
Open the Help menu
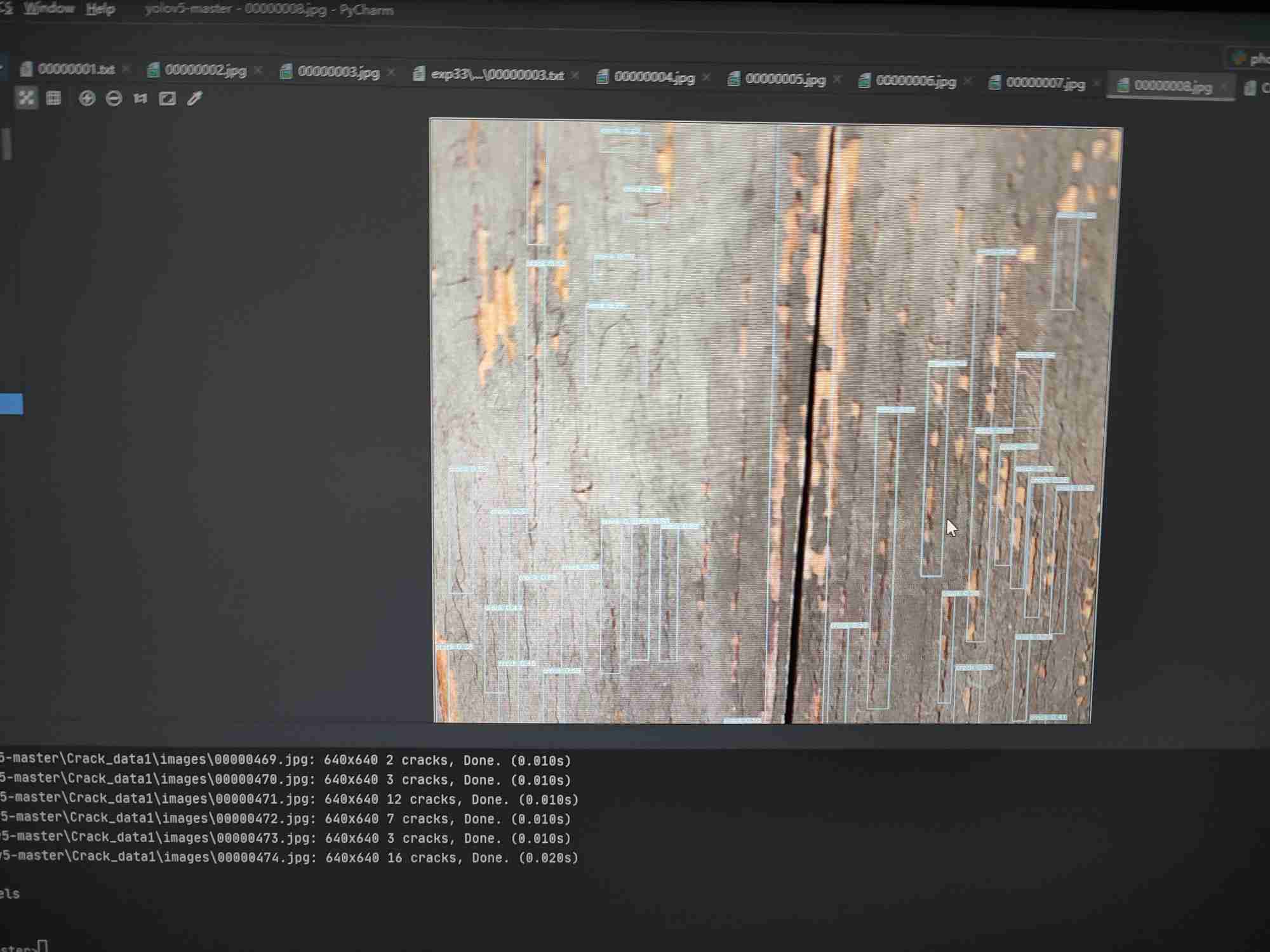pyautogui.click(x=100, y=10)
